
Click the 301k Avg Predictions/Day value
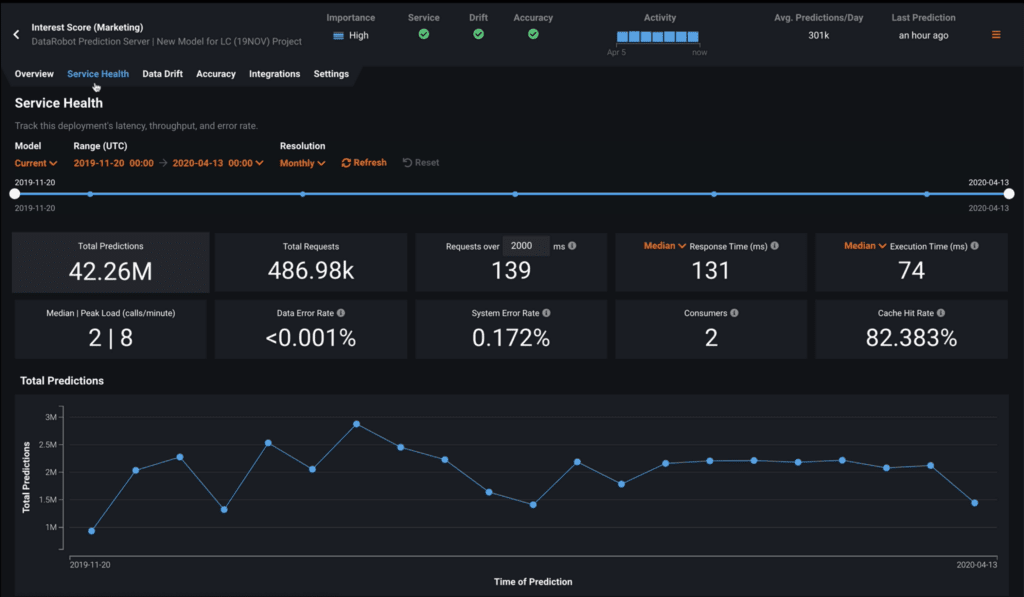pos(818,35)
